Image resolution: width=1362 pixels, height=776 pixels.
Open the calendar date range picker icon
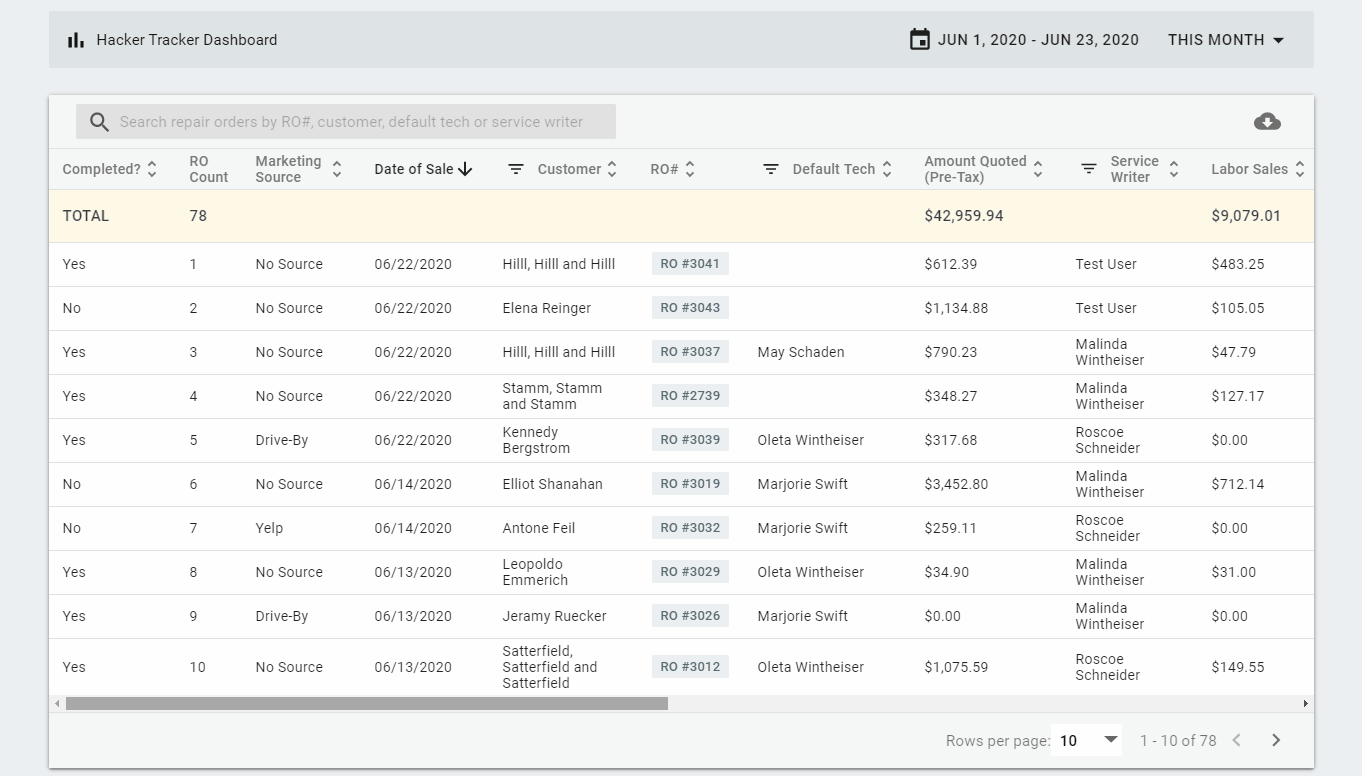click(920, 40)
